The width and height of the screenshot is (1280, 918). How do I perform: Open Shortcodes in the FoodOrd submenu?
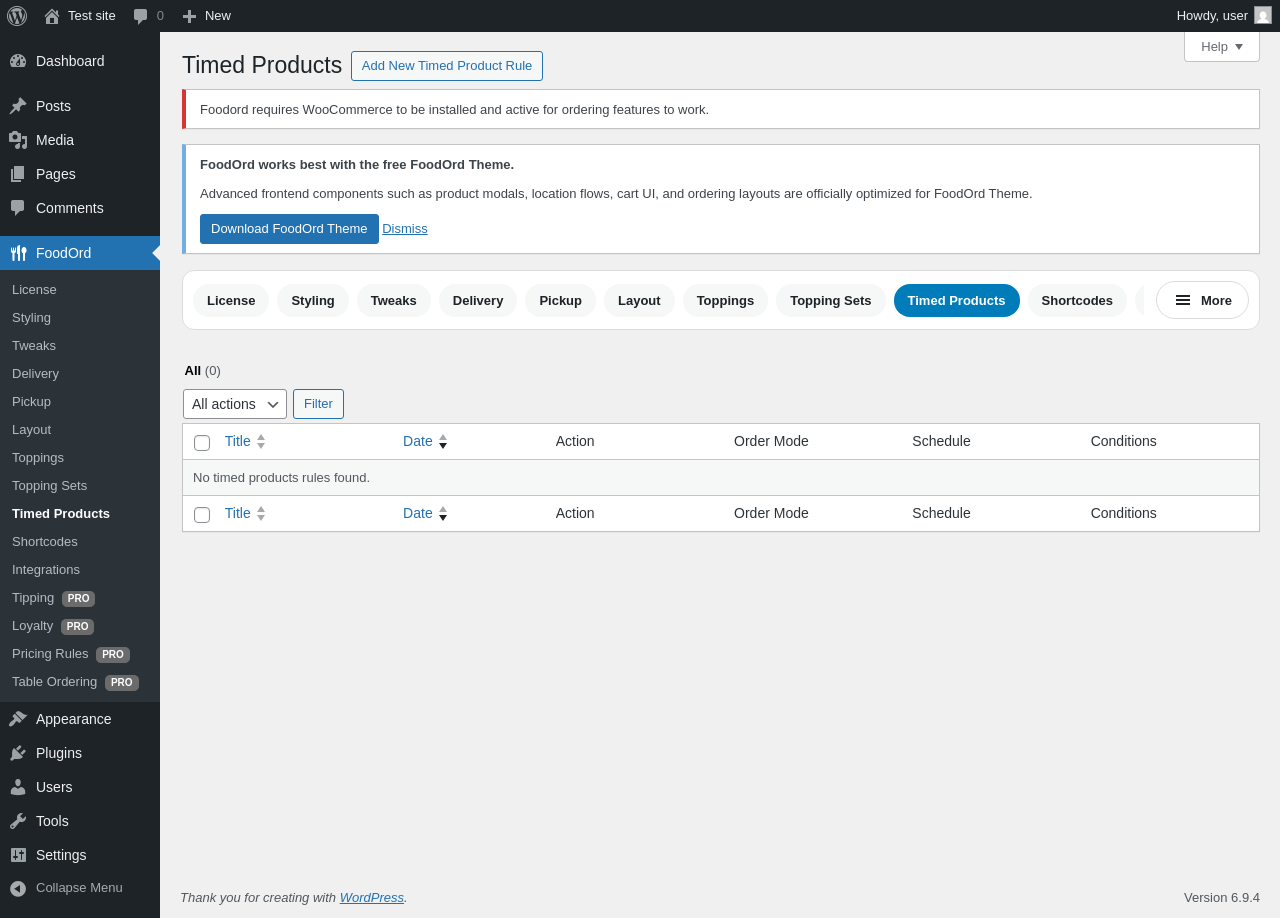(45, 542)
